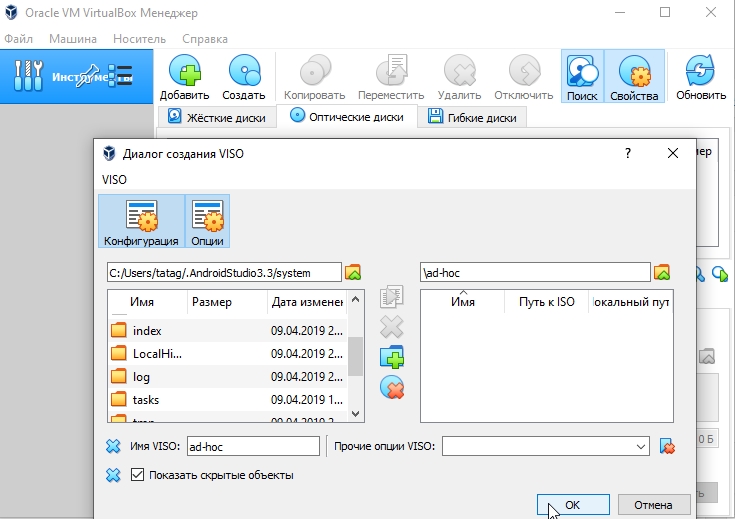The height and width of the screenshot is (519, 735).
Task: Open the Справка menu
Action: click(x=205, y=39)
